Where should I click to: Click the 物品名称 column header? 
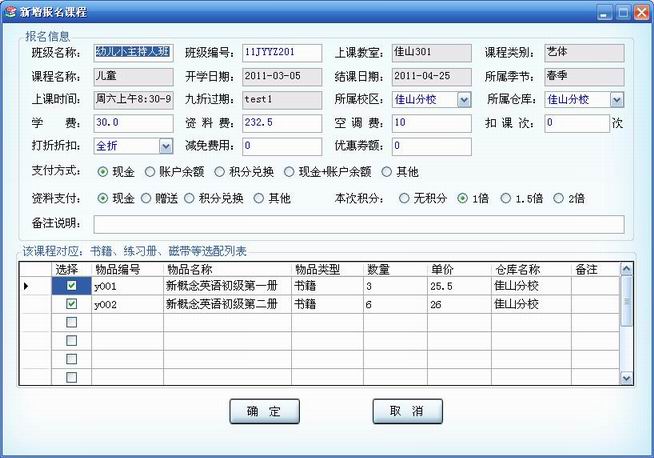(227, 269)
